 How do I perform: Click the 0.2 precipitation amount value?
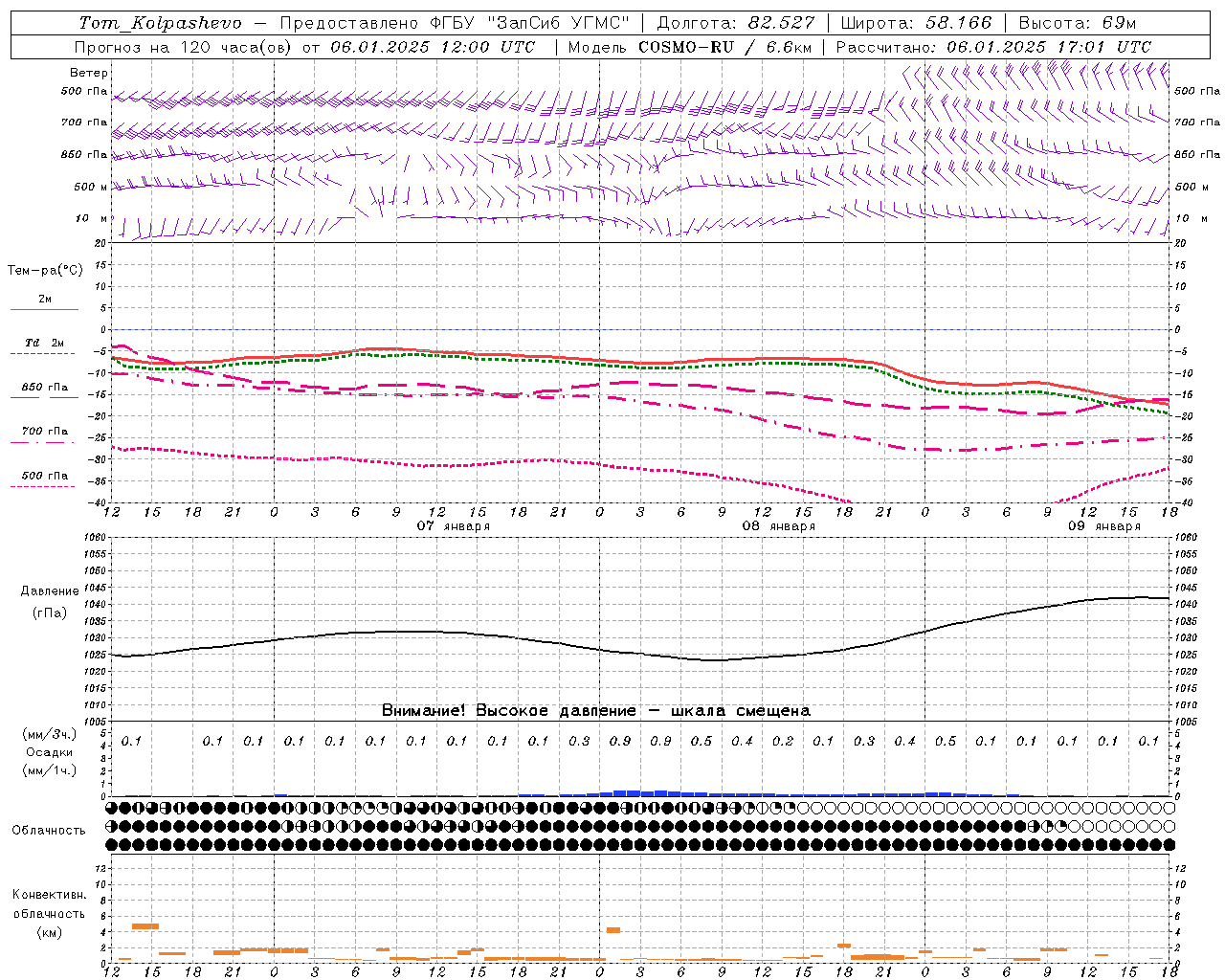[783, 741]
